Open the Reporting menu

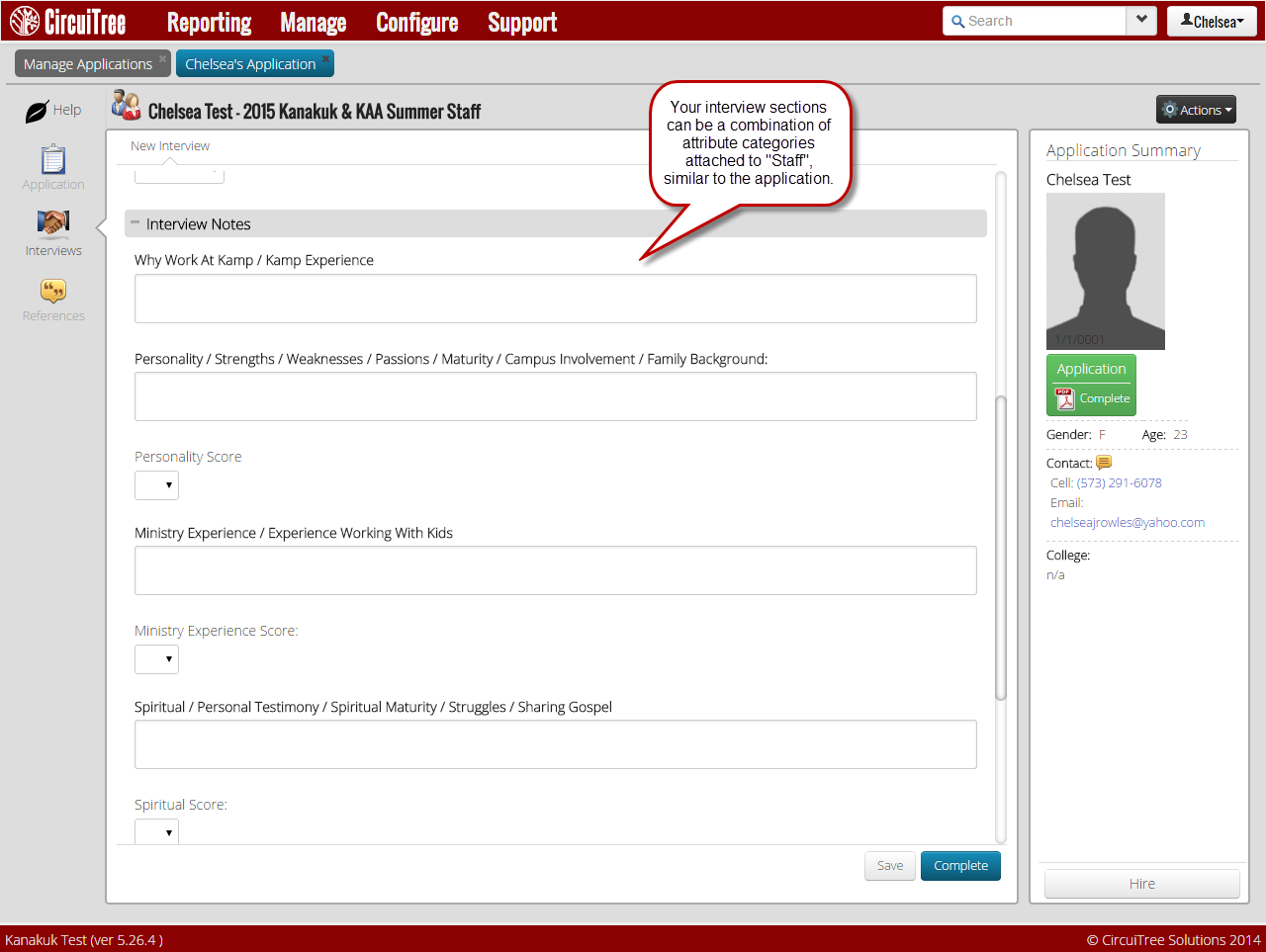(x=209, y=22)
